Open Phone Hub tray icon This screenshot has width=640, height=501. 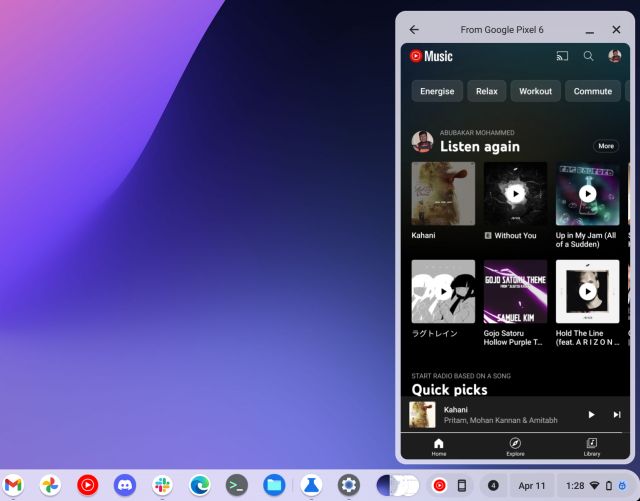(462, 485)
